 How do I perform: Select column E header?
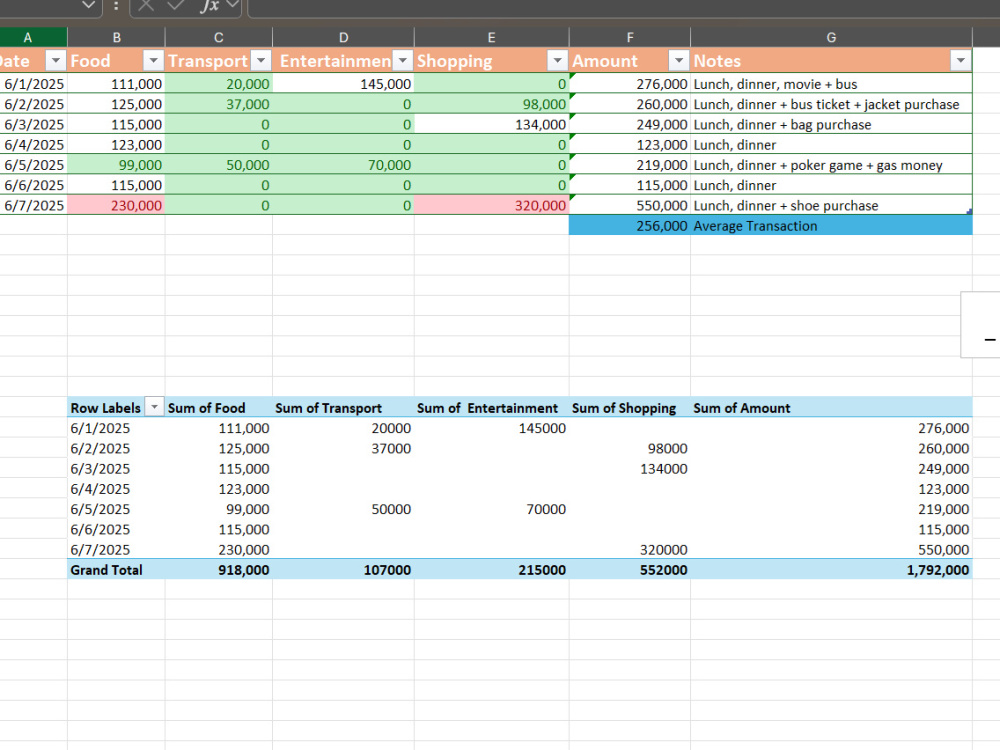[491, 38]
